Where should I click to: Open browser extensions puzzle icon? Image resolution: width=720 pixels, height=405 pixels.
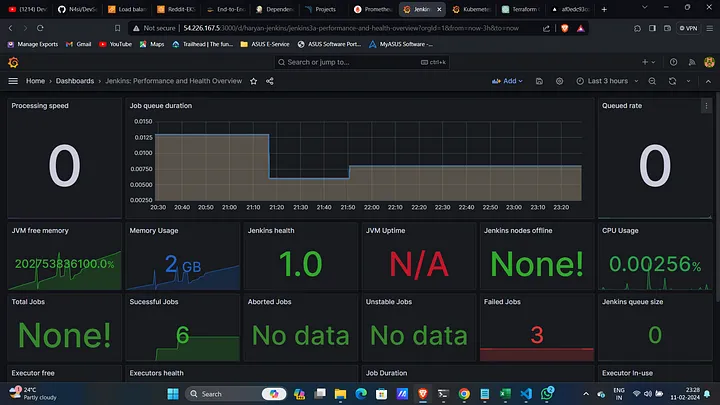click(637, 28)
